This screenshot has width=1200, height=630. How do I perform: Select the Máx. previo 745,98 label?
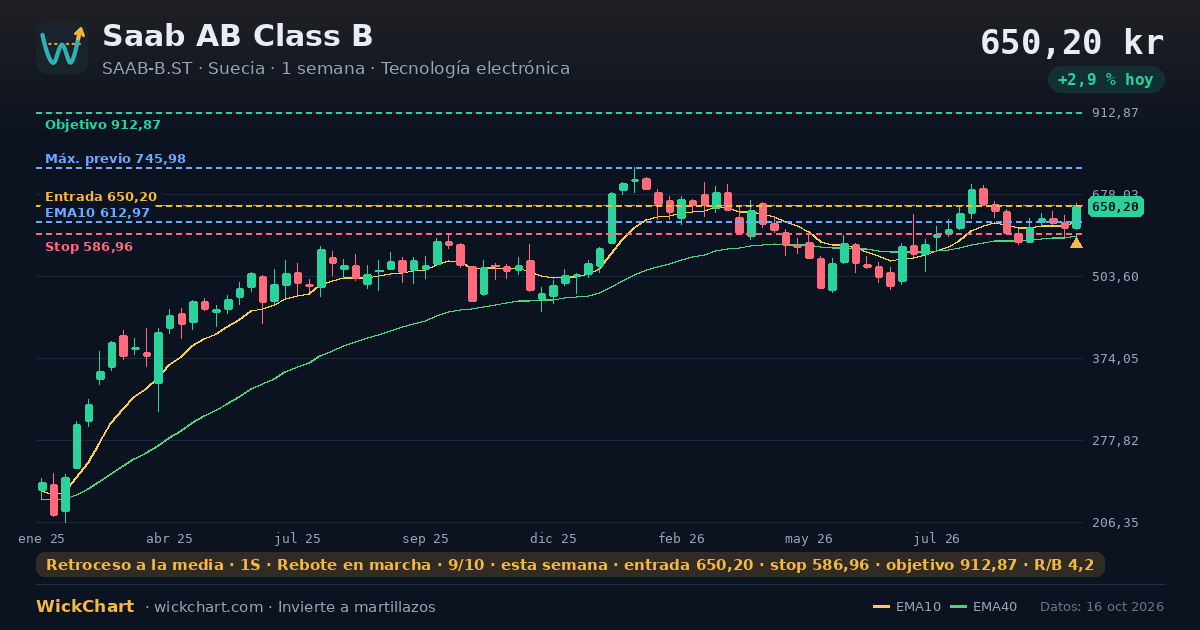coord(115,159)
